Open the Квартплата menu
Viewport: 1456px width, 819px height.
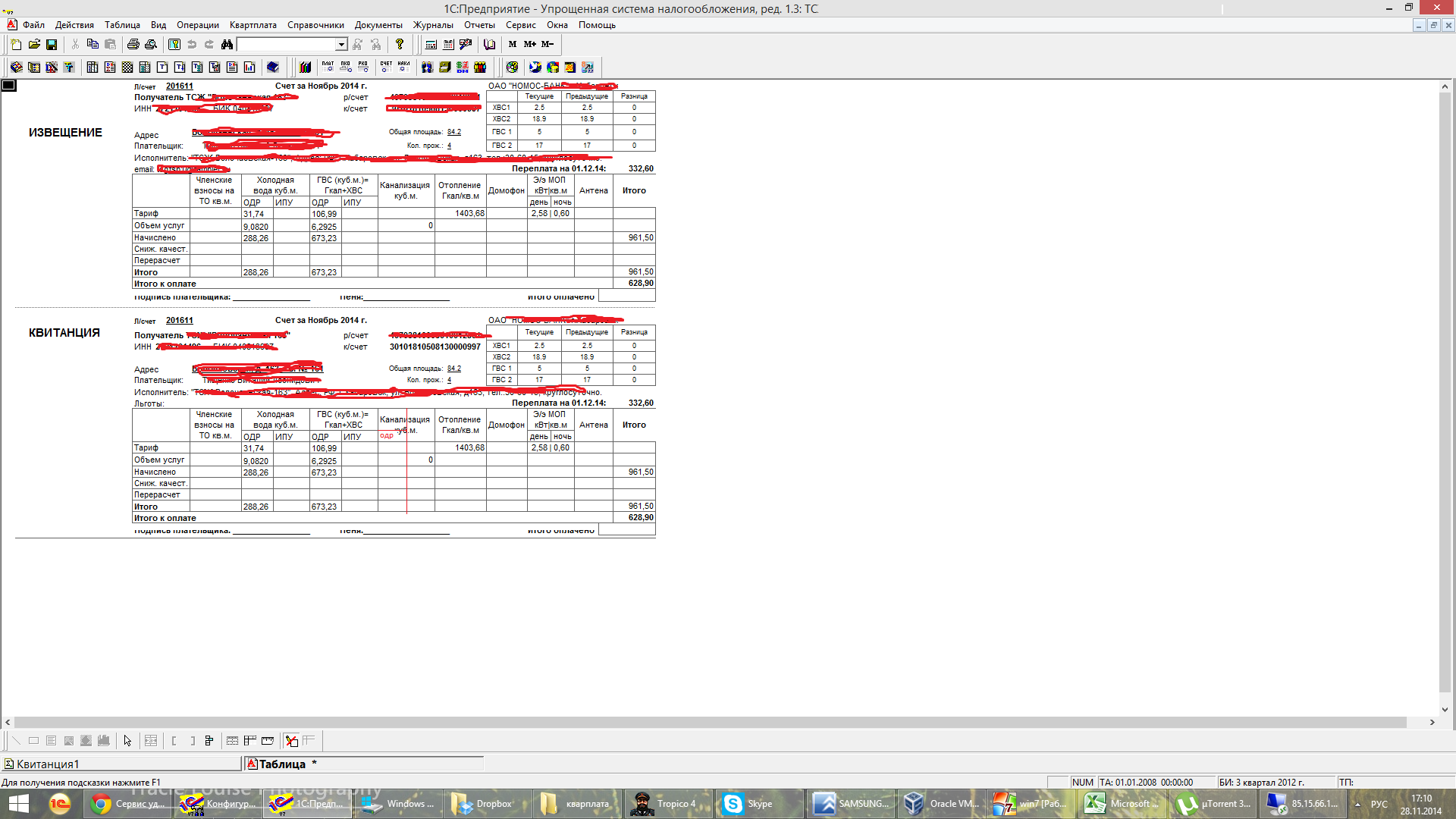[x=253, y=25]
